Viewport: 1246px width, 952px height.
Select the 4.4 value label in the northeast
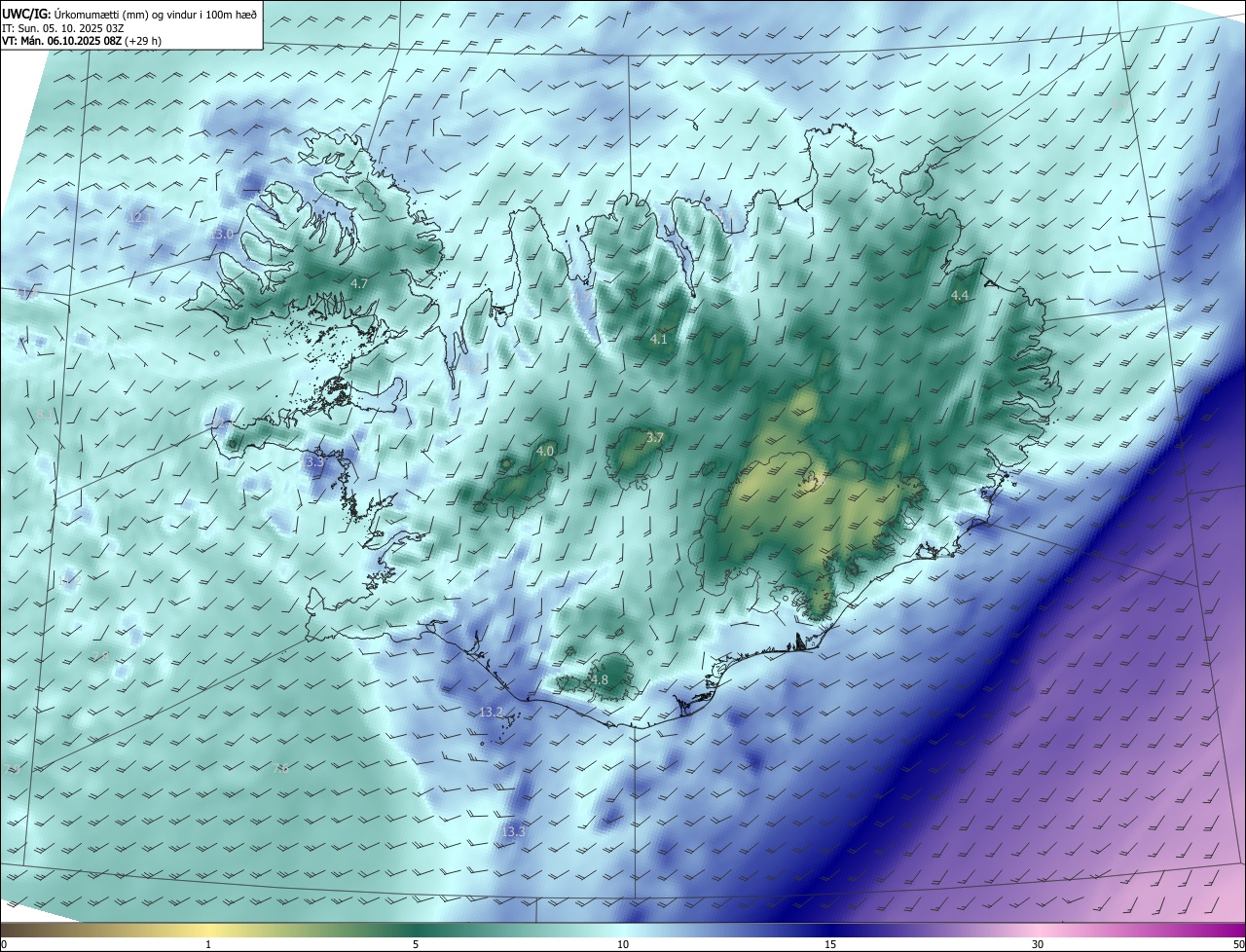click(x=960, y=295)
